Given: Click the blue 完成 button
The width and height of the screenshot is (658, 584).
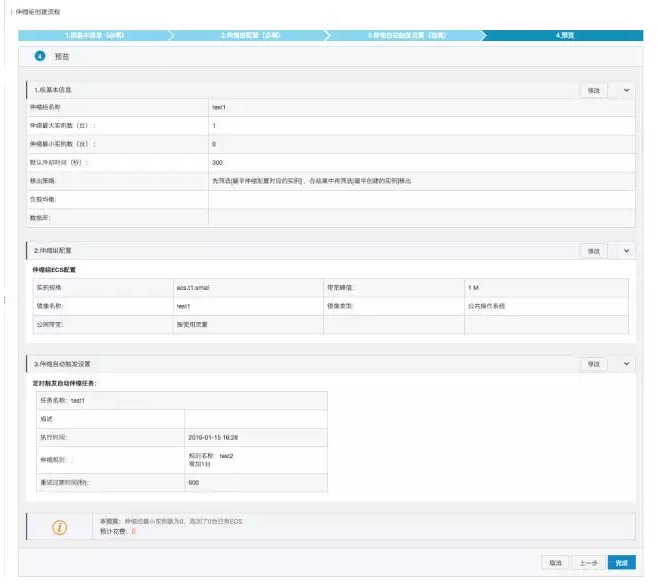Looking at the screenshot, I should coord(621,563).
